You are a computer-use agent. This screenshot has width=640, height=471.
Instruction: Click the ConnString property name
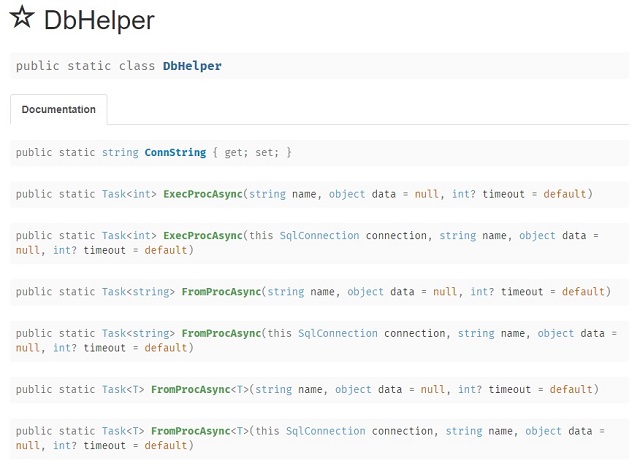tap(175, 152)
